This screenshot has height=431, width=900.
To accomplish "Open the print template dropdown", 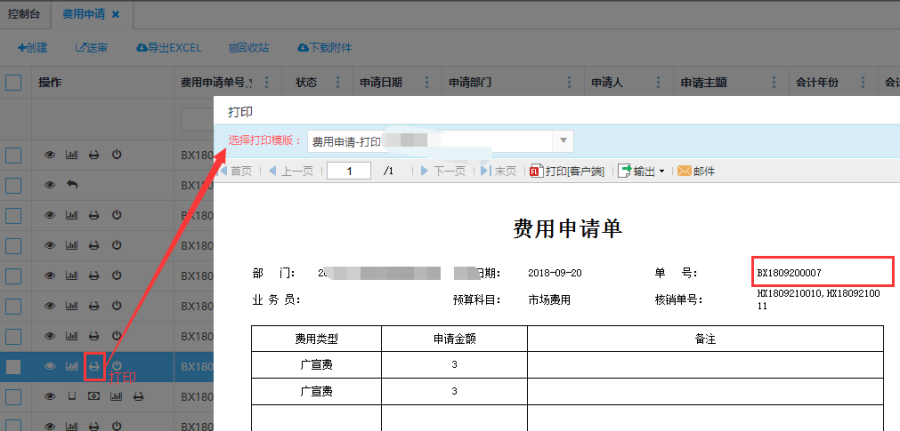I will 564,141.
